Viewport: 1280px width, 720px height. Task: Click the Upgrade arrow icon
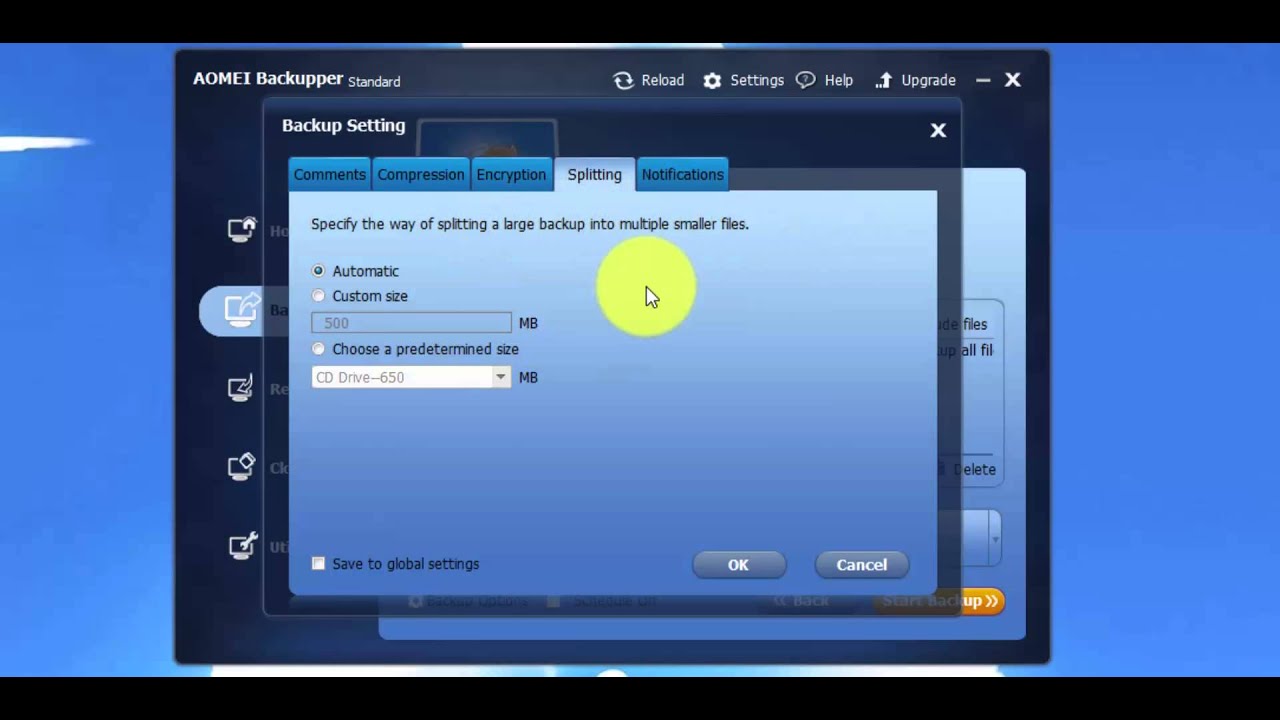(883, 81)
